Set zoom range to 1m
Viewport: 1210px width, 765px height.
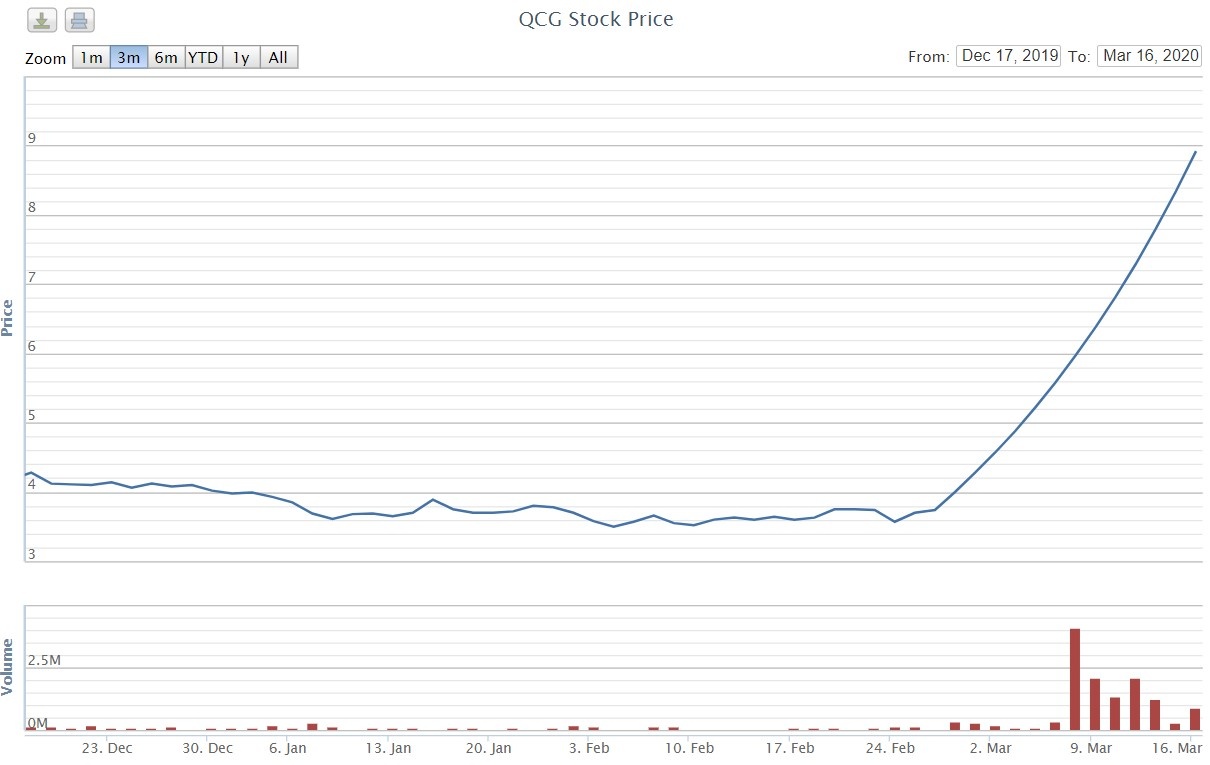[91, 57]
